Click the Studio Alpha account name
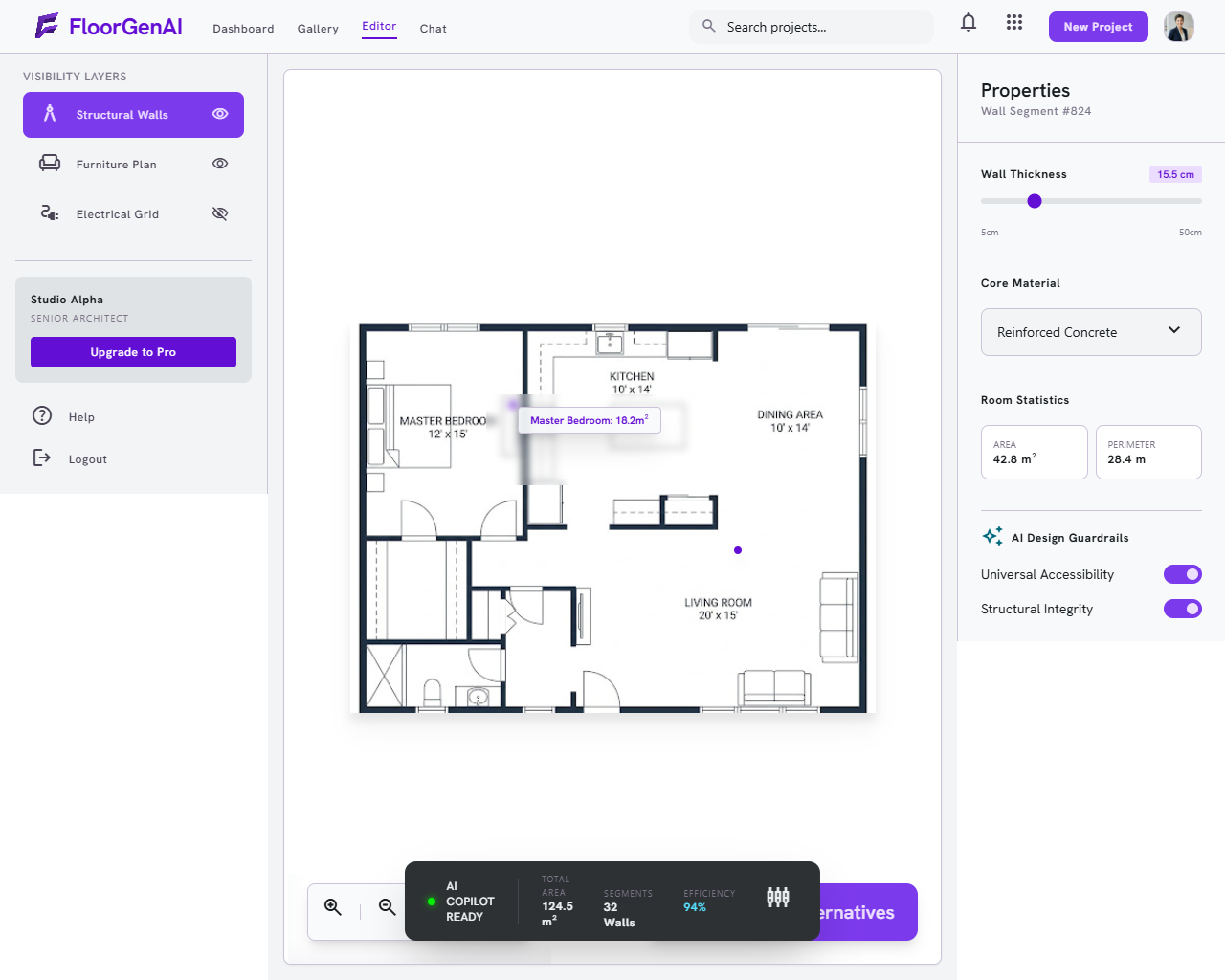Image resolution: width=1225 pixels, height=980 pixels. [x=67, y=300]
